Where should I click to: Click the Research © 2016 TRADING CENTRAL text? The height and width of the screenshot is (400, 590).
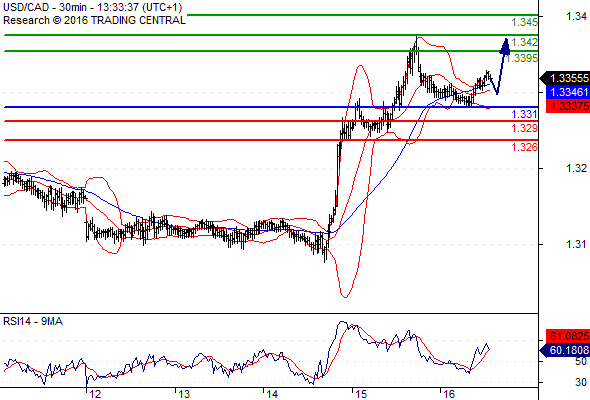(94, 20)
